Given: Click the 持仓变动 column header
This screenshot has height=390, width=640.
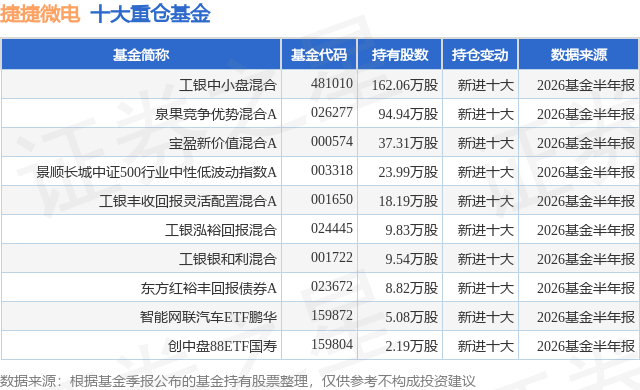Looking at the screenshot, I should tap(480, 55).
